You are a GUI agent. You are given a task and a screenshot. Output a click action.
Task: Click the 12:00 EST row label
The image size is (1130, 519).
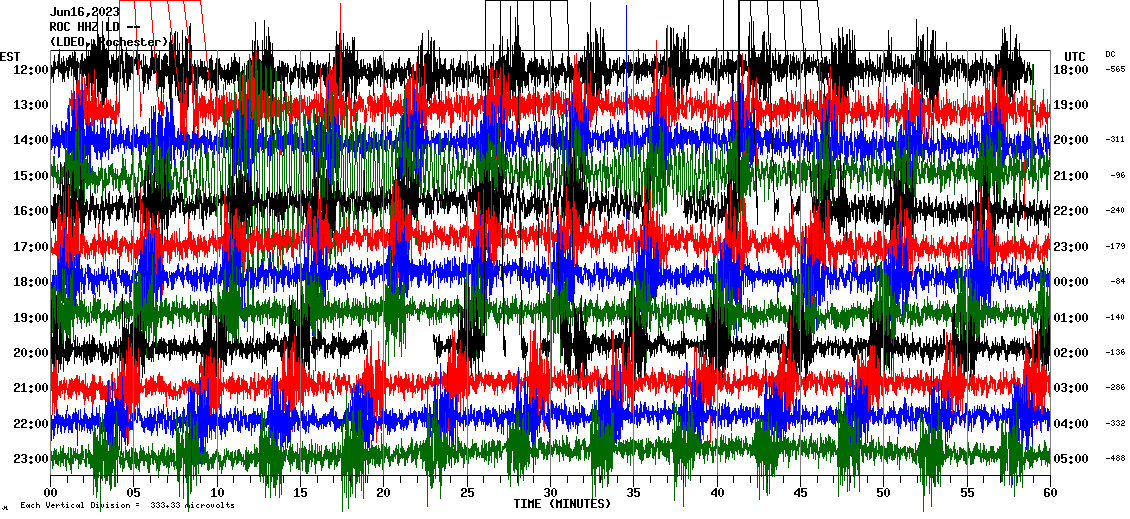click(x=31, y=70)
